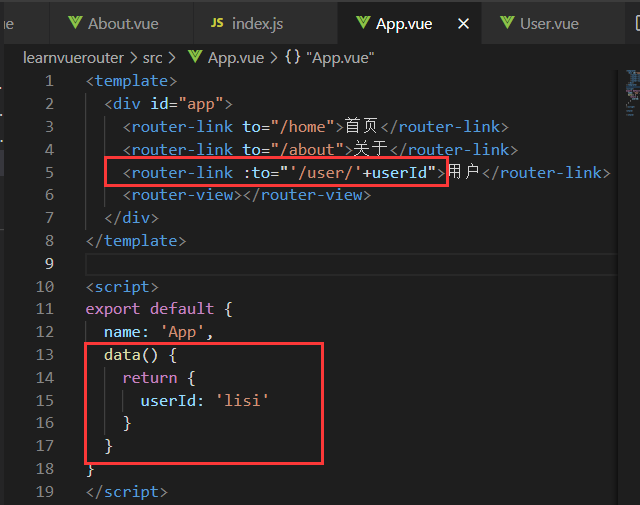Click the {} "App.vue" breadcrumb symbol
This screenshot has width=640, height=505.
[x=329, y=58]
